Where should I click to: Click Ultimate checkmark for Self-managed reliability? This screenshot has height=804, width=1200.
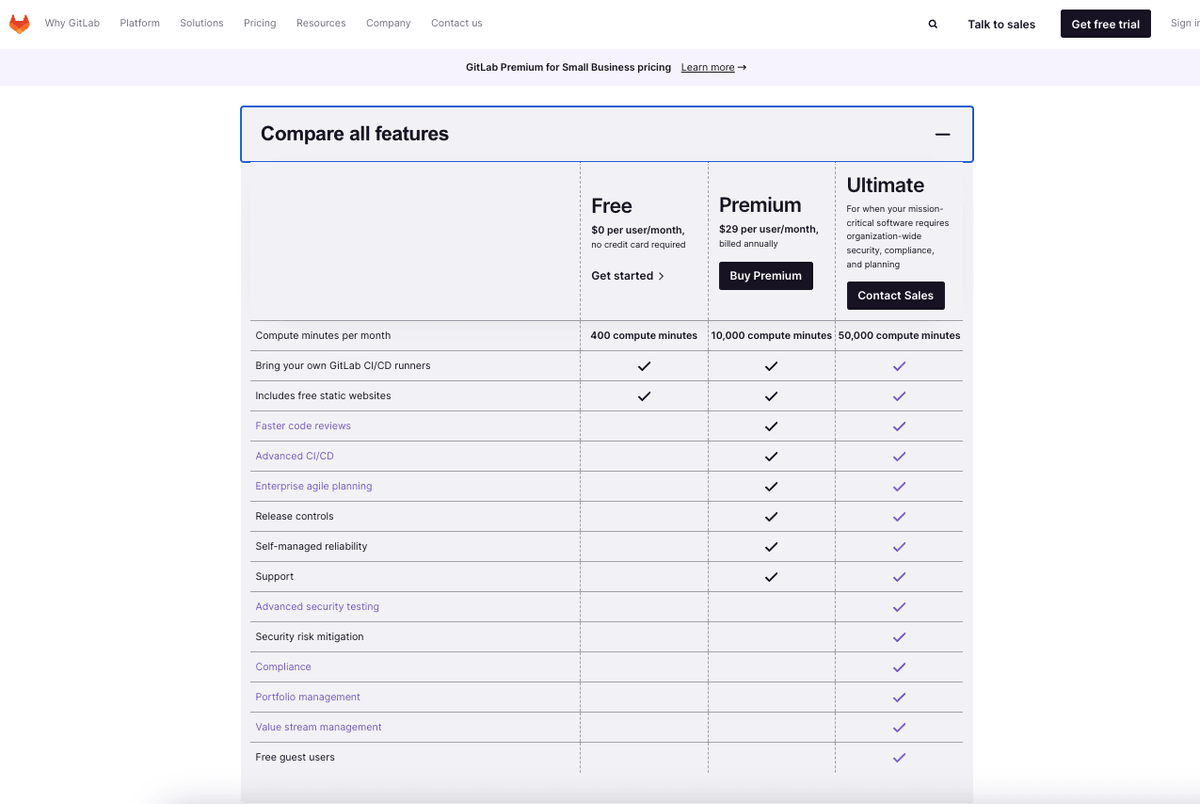[x=899, y=547]
